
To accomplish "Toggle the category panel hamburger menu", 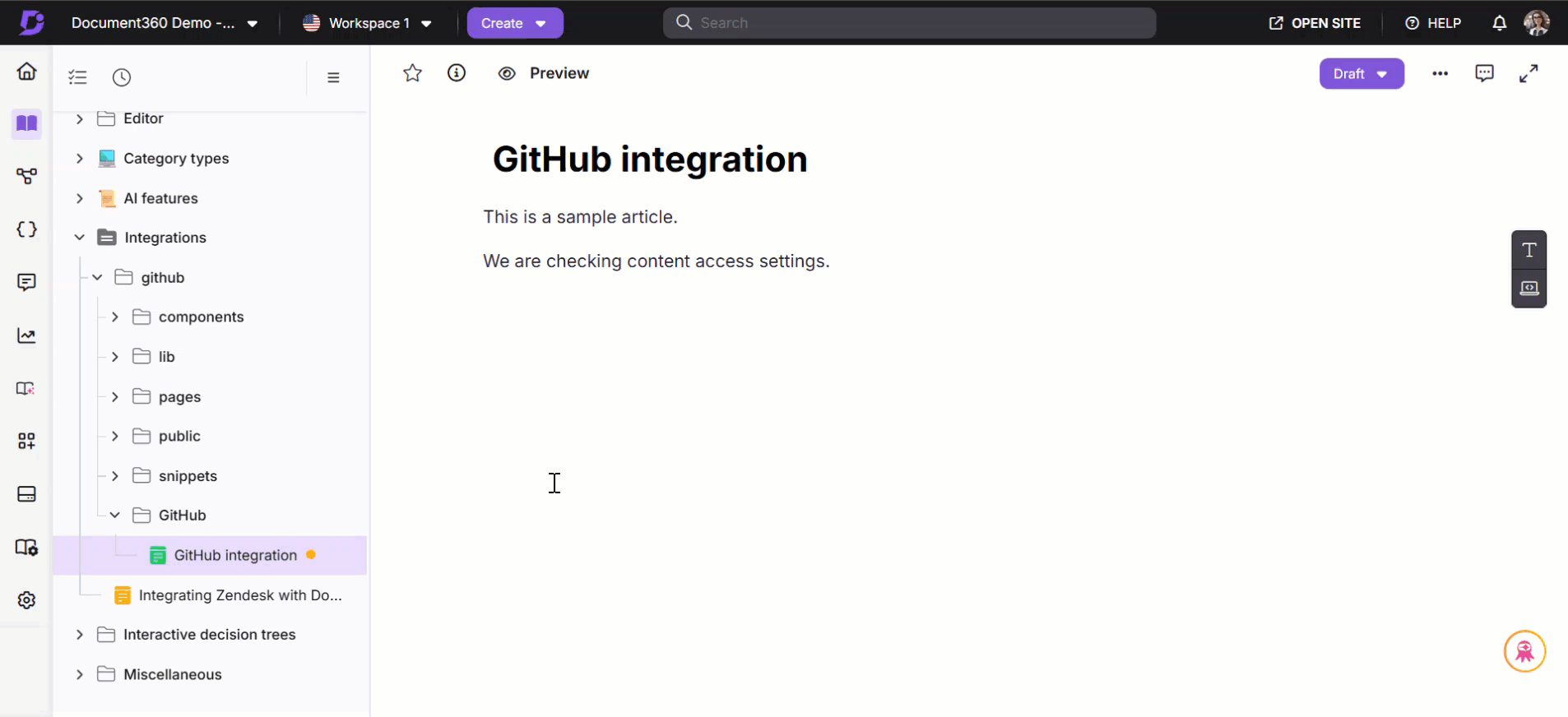I will click(x=333, y=77).
